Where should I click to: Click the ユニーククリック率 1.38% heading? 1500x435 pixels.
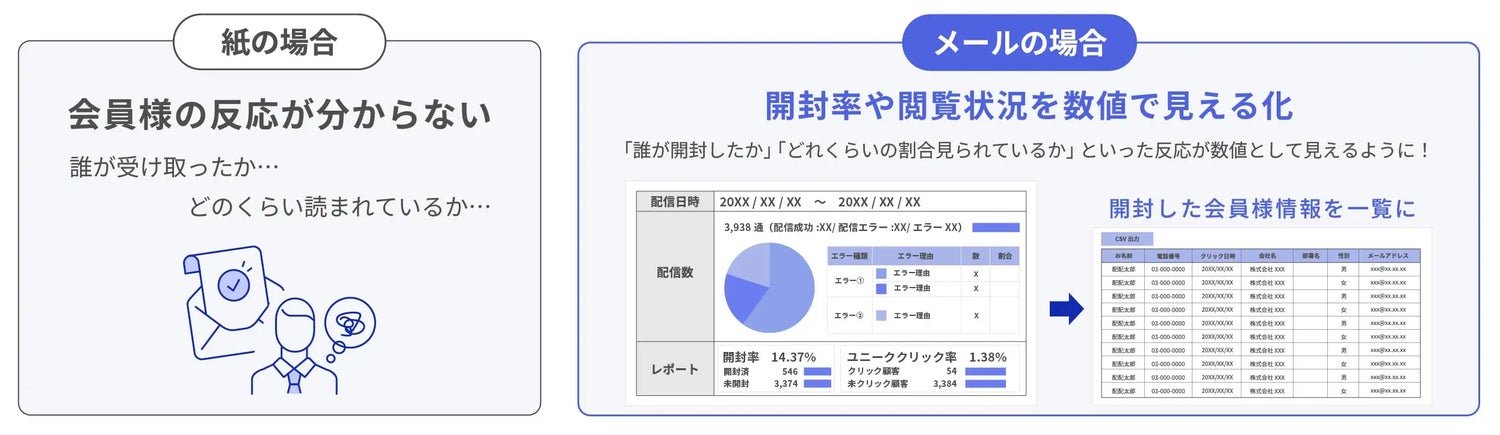[926, 356]
